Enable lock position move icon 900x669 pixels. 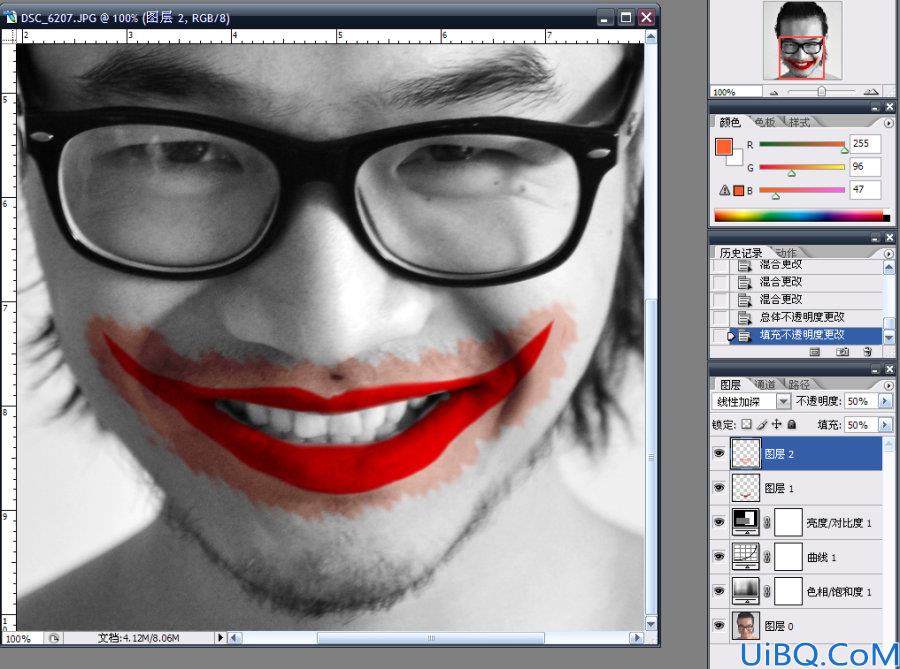coord(777,425)
